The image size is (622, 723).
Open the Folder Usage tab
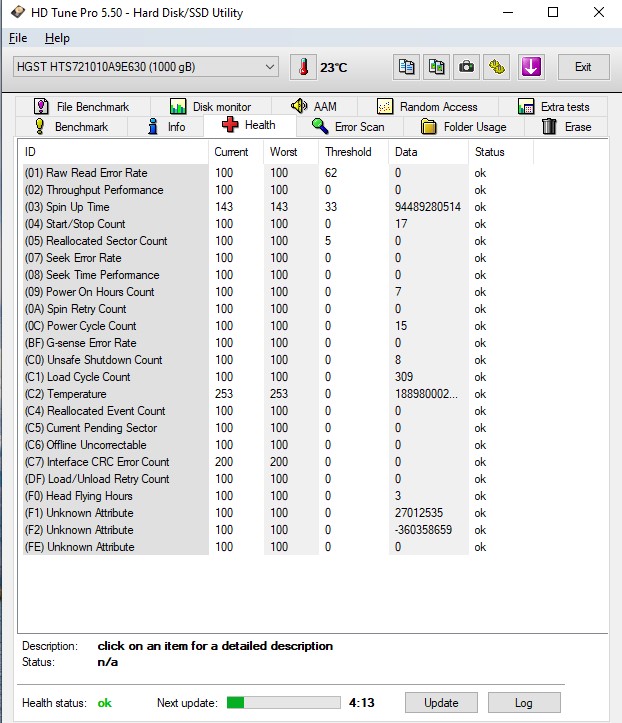click(x=463, y=126)
